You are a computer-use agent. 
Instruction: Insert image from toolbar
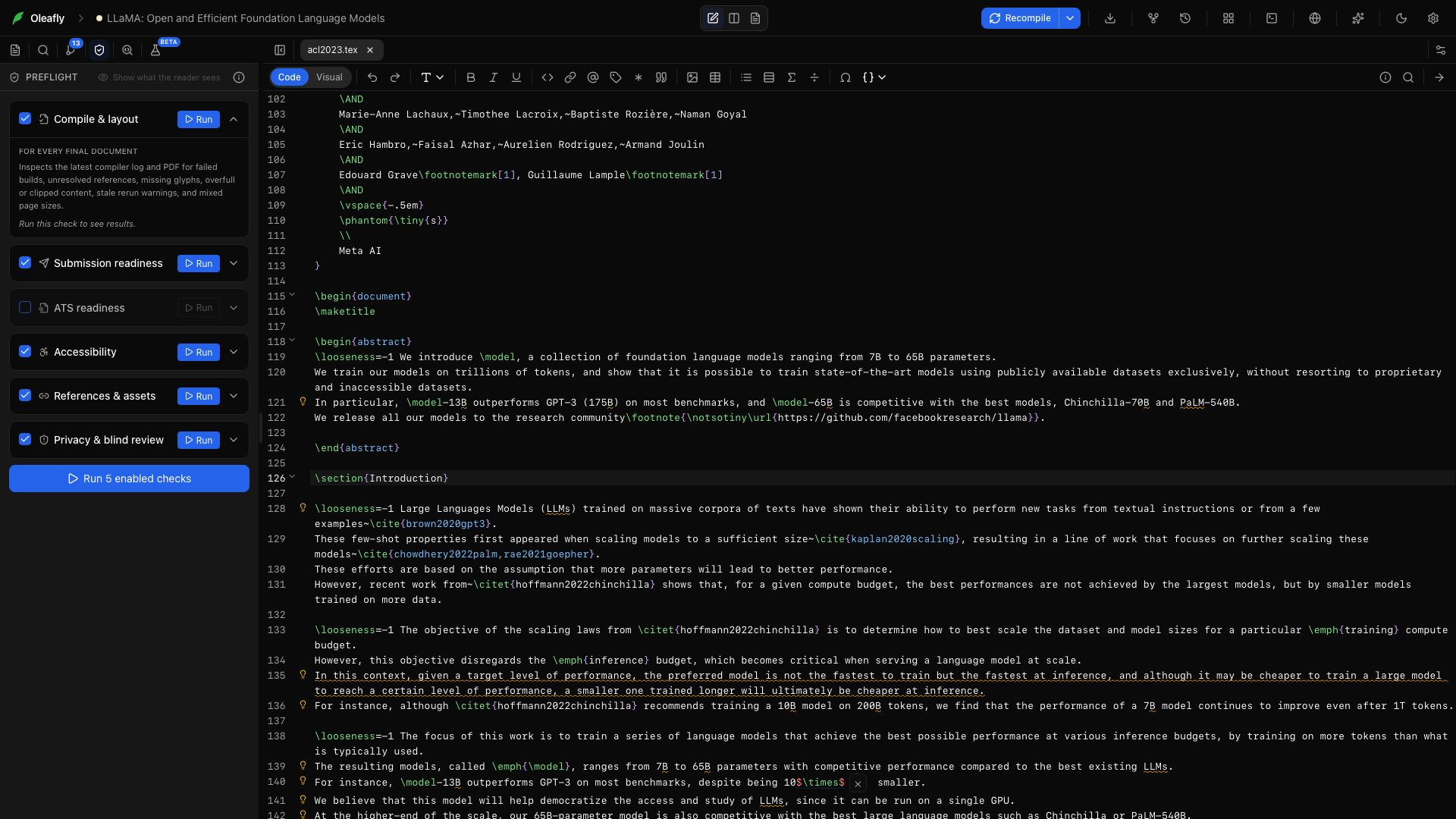tap(692, 77)
